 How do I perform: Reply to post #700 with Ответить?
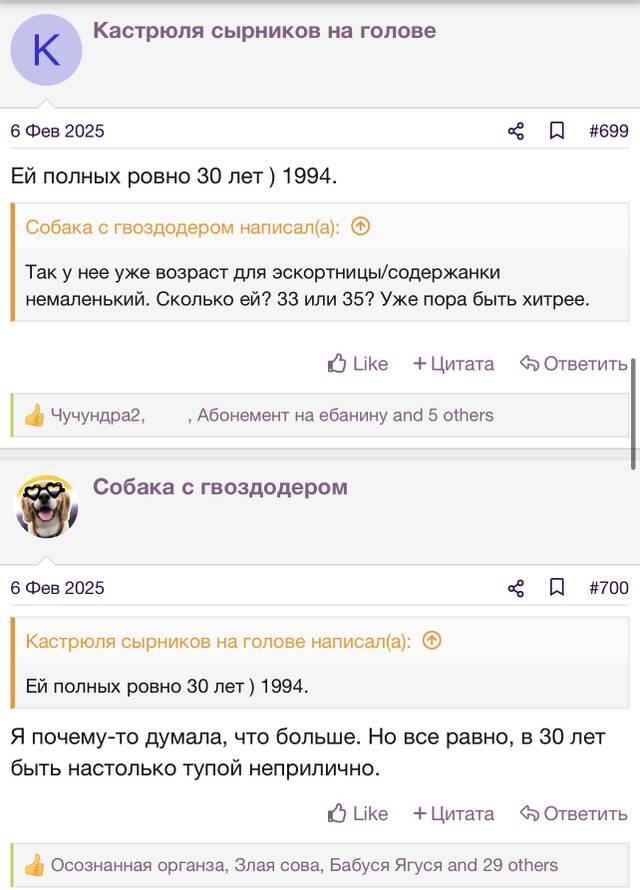tap(574, 814)
